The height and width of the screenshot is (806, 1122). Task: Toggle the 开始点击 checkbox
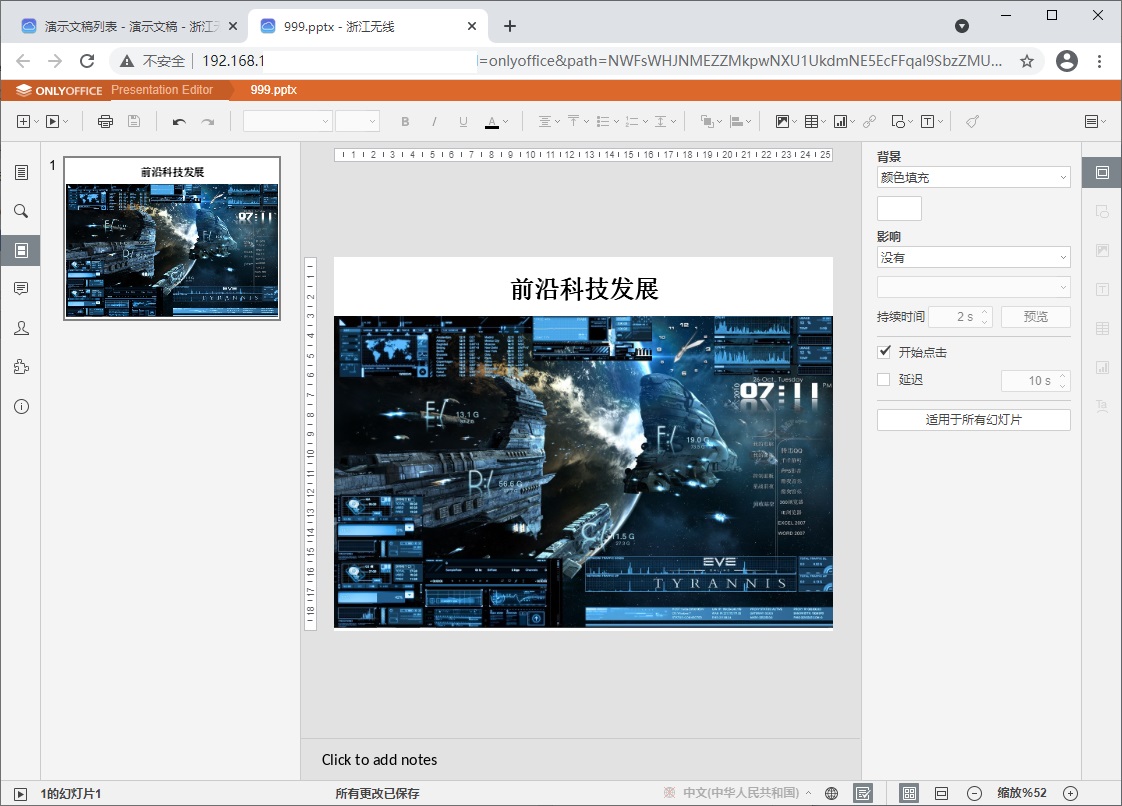tap(884, 352)
